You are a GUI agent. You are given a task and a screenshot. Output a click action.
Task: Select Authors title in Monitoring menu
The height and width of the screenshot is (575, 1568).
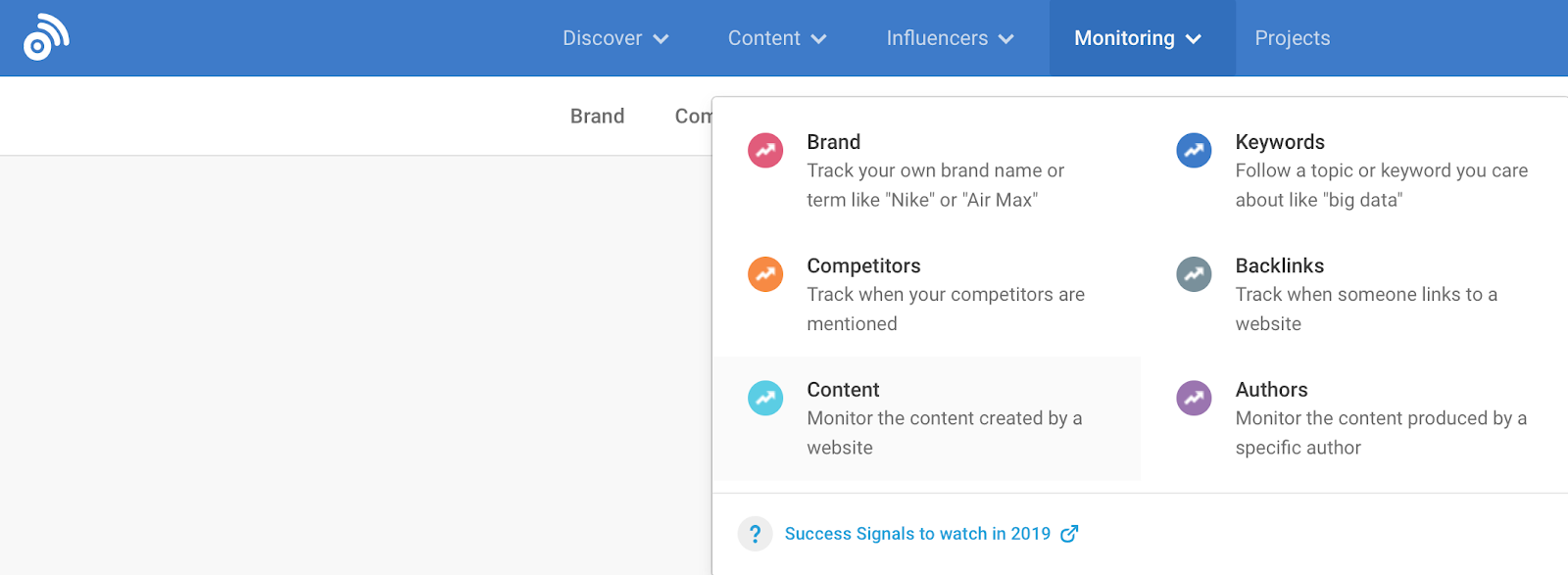[x=1271, y=390]
